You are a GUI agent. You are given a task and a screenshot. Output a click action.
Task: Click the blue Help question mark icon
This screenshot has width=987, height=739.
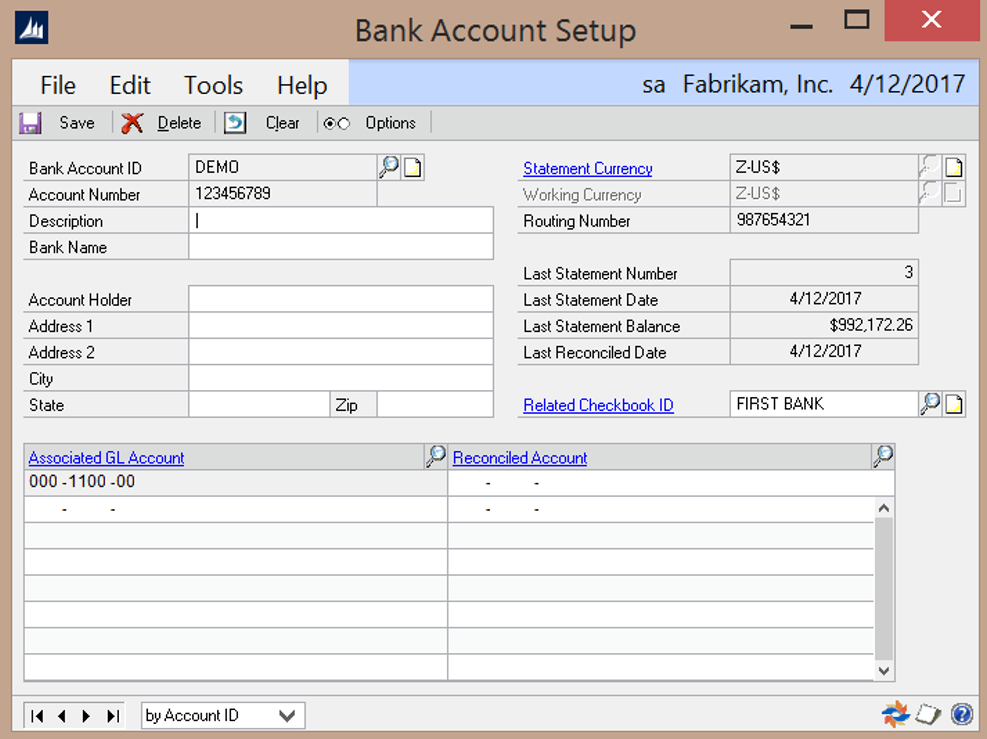[961, 714]
